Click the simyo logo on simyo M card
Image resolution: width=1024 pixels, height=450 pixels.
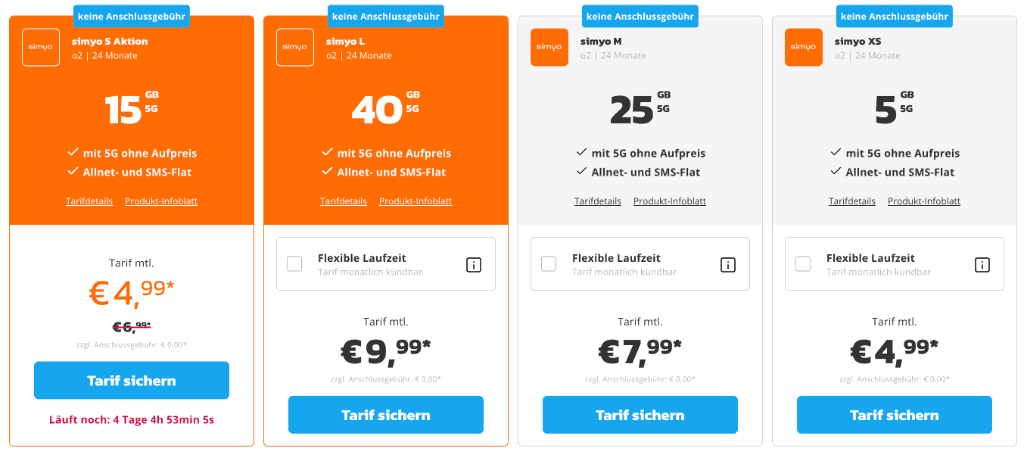click(549, 47)
